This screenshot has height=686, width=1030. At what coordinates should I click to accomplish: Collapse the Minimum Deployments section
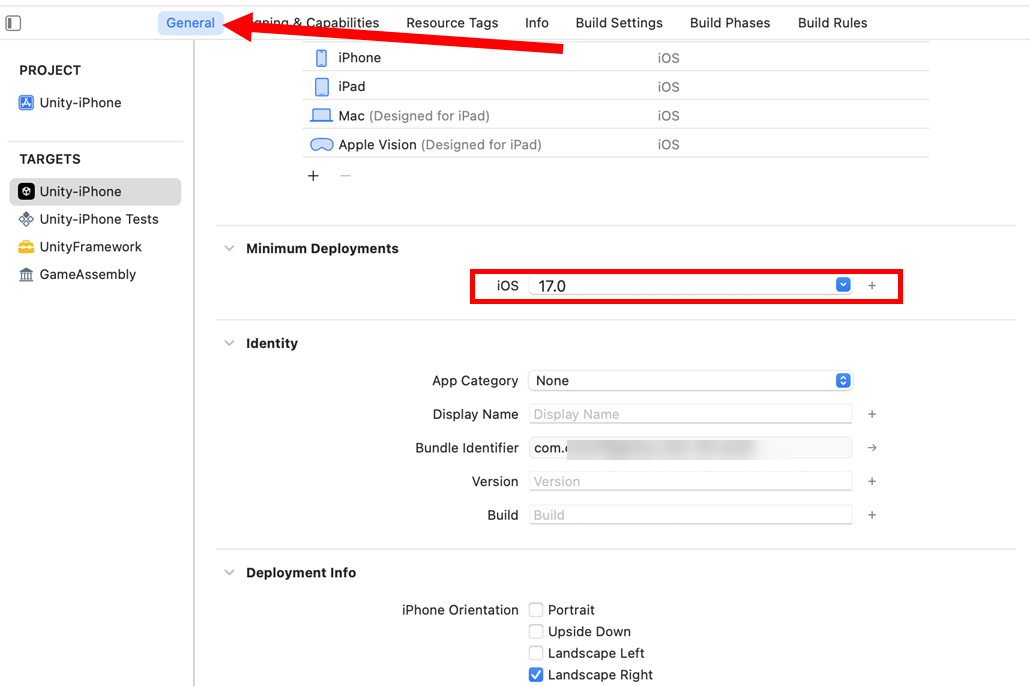tap(229, 248)
